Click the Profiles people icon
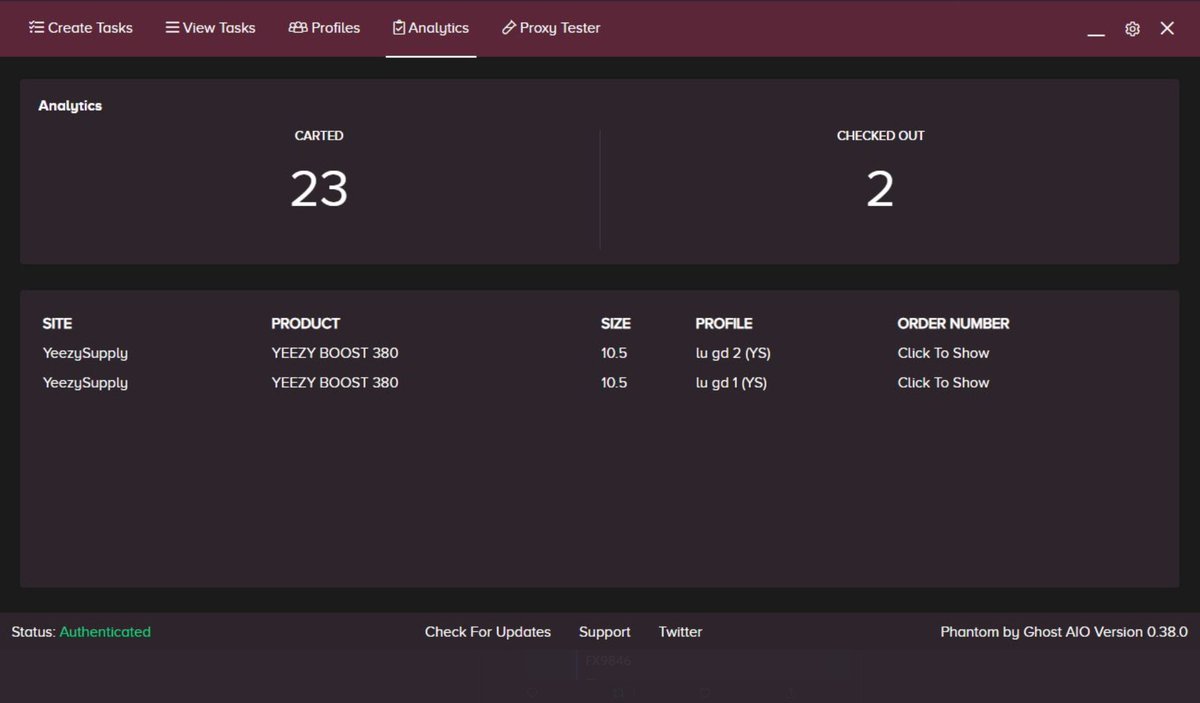Image resolution: width=1200 pixels, height=703 pixels. [297, 28]
